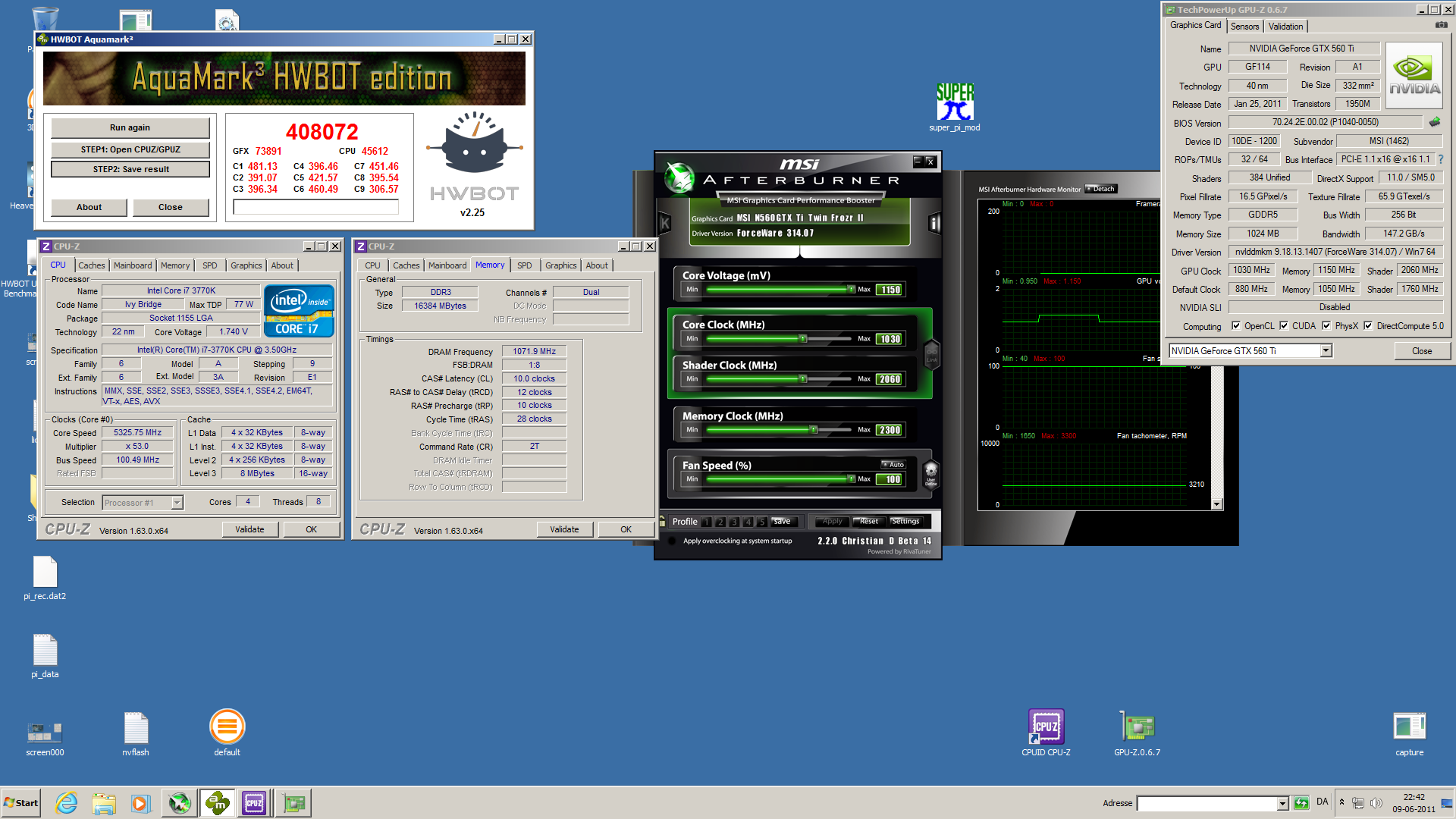Click the MSI Afterburner jet logo
The image size is (1456, 819).
(x=679, y=177)
